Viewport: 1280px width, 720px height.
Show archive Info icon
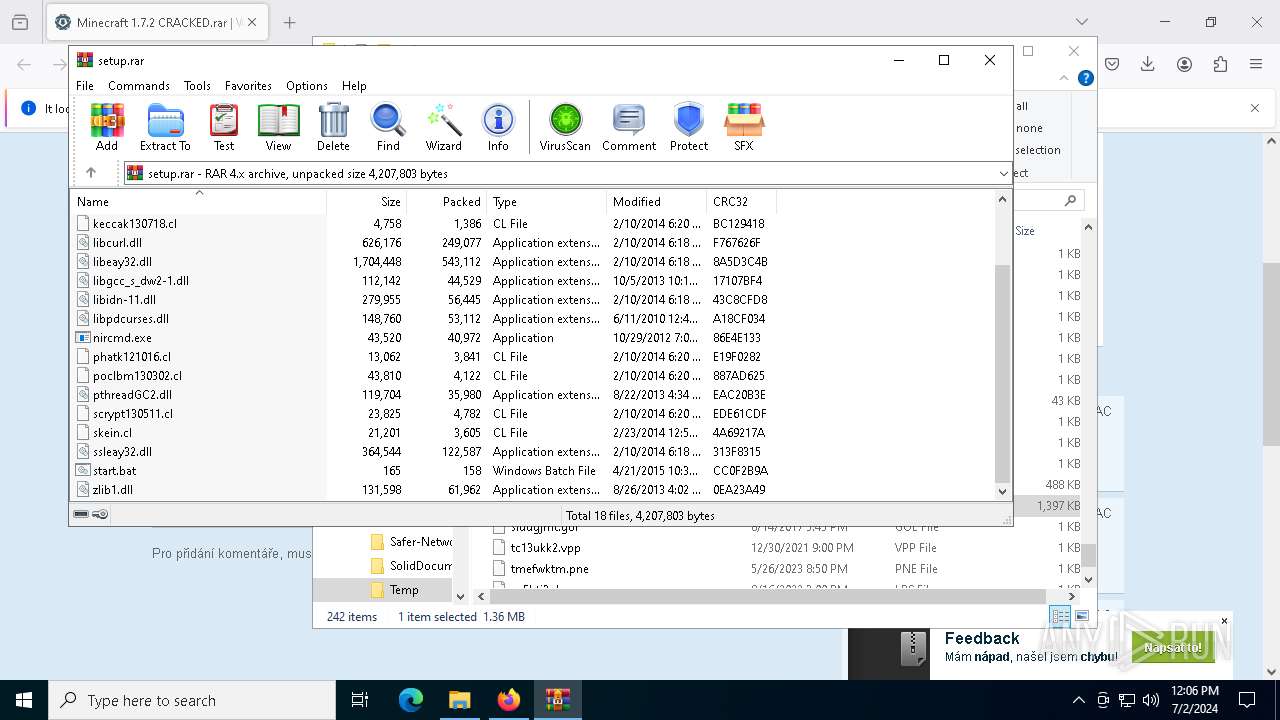tap(498, 127)
